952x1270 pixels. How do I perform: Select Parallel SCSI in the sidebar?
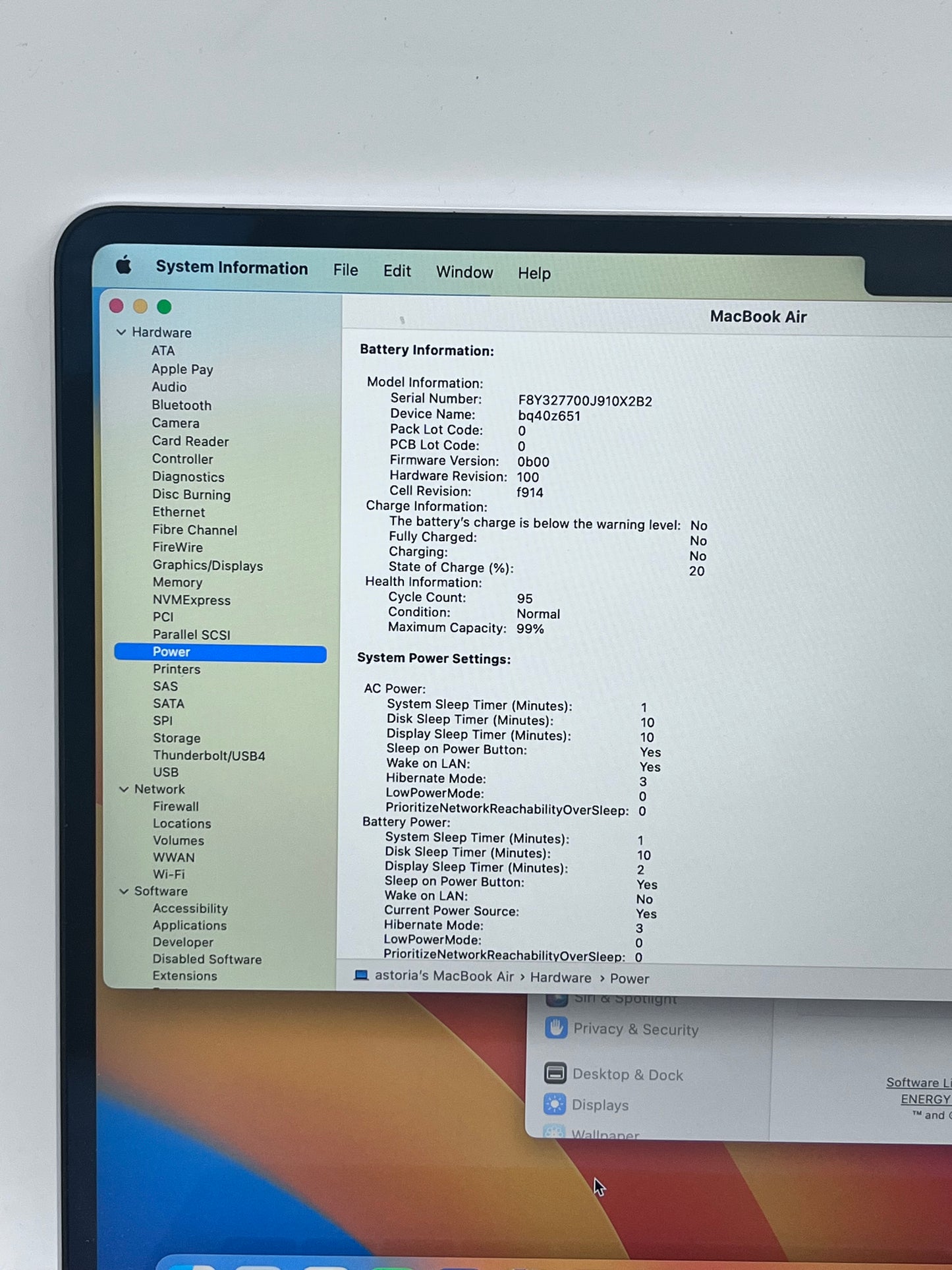[192, 635]
